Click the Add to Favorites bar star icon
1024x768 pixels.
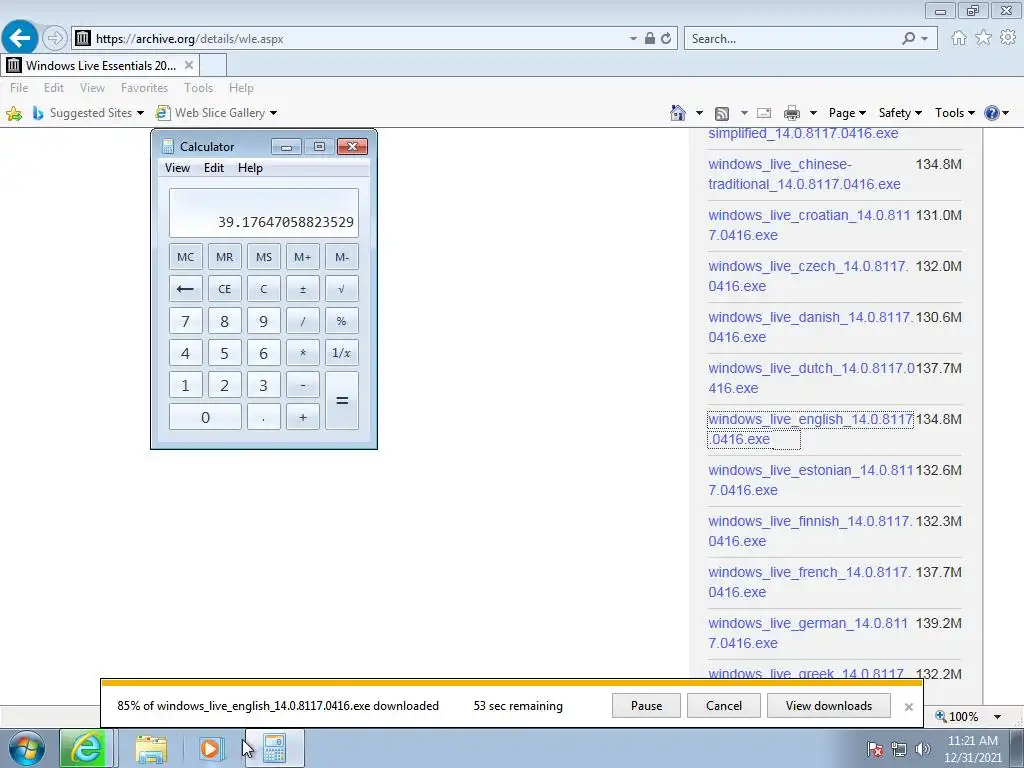14,113
